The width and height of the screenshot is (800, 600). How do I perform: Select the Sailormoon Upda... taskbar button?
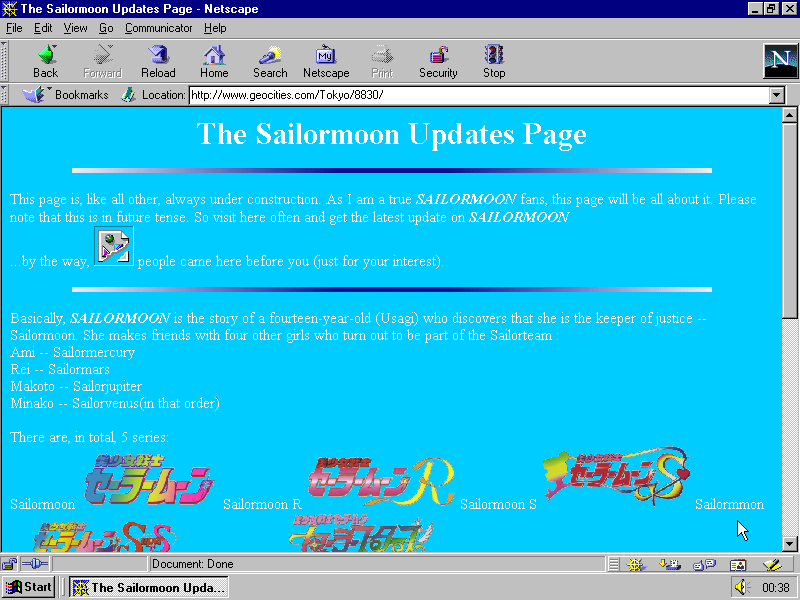149,587
